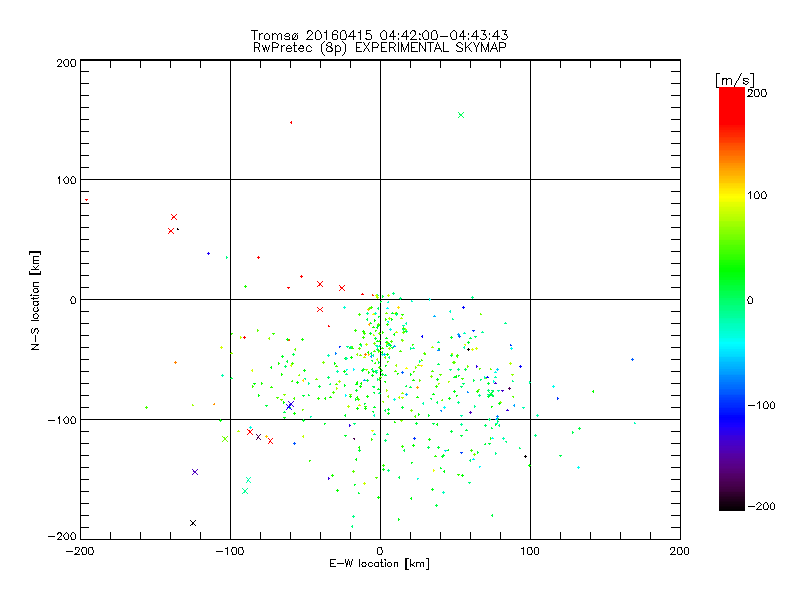Viewport: 800px width, 600px height.
Task: Select the large blue X marker above the -100 line
Action: pyautogui.click(x=290, y=405)
